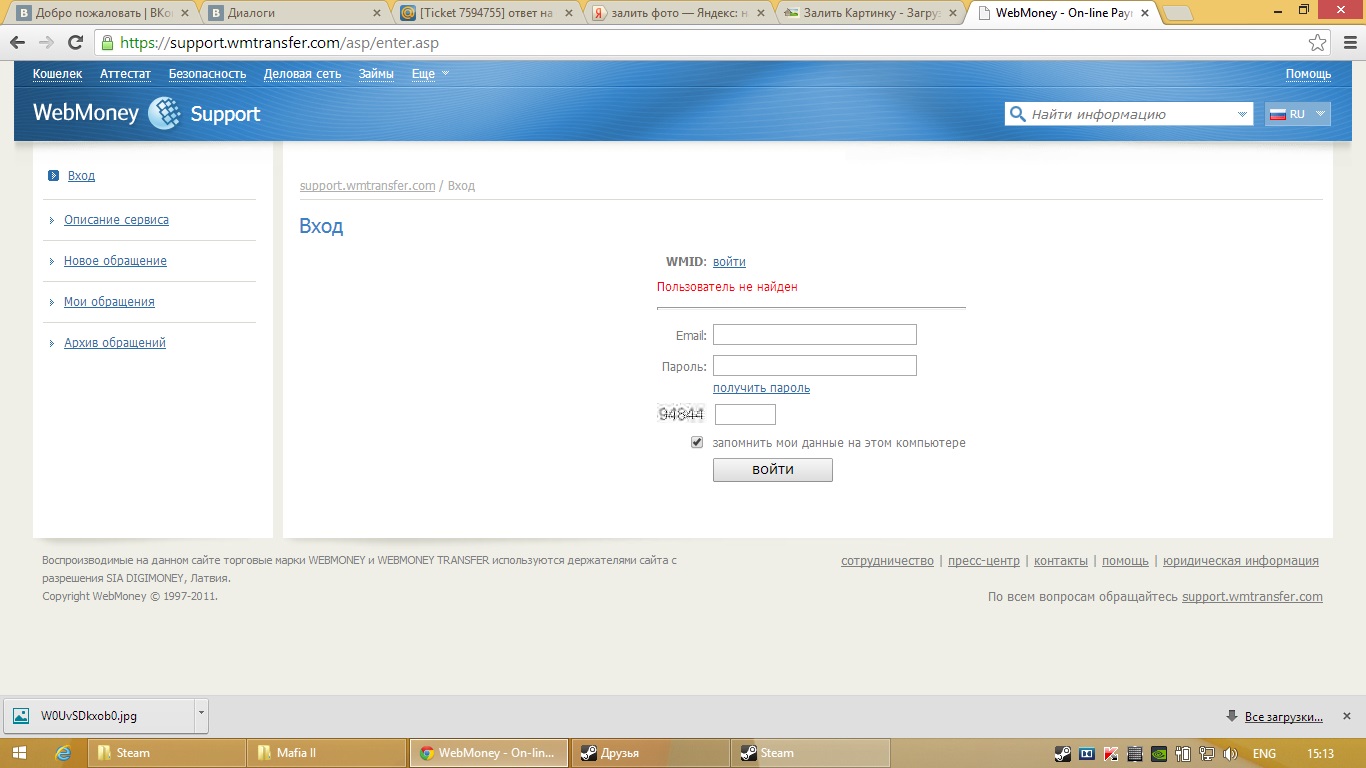This screenshot has width=1366, height=768.
Task: Reload the current page
Action: [x=75, y=43]
